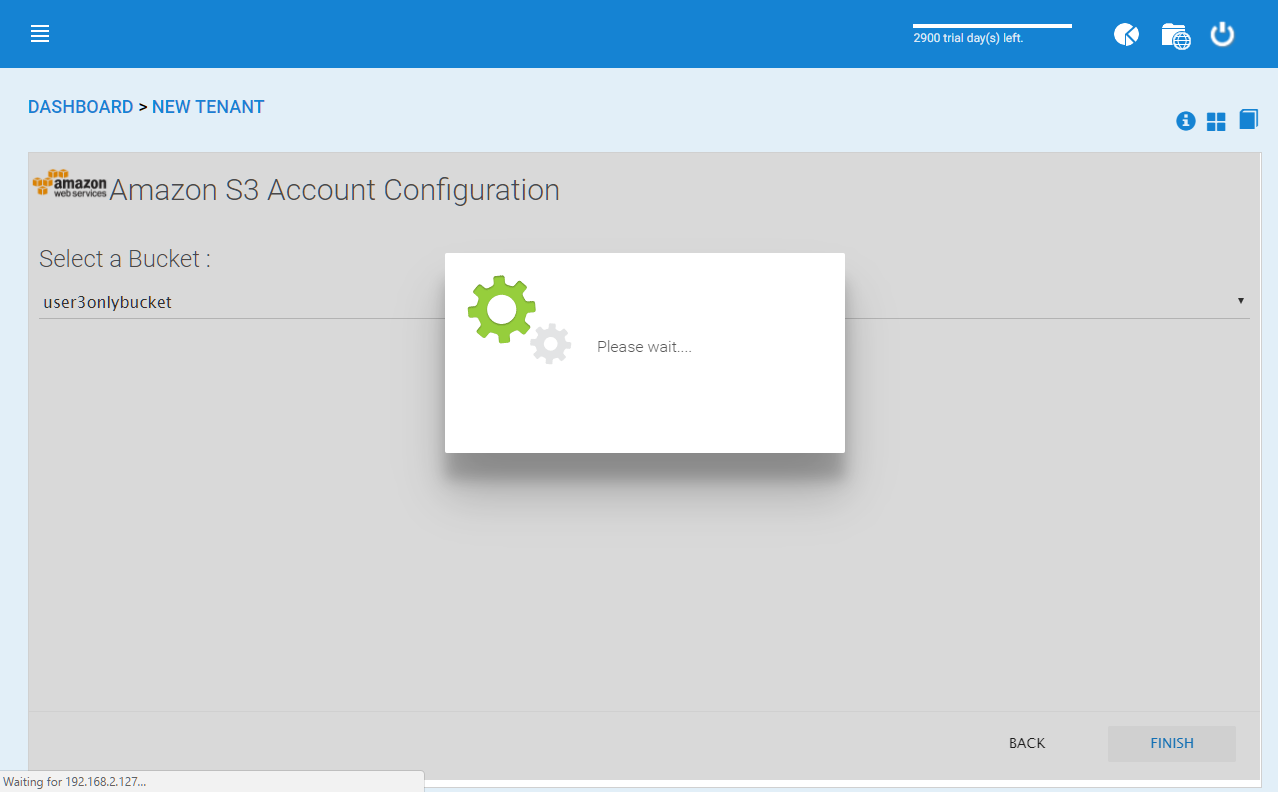
Task: Click the FINISH button
Action: tap(1172, 743)
